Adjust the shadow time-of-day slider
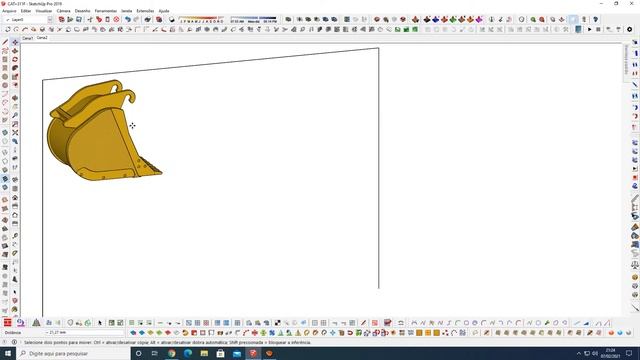The image size is (640, 360). click(253, 19)
